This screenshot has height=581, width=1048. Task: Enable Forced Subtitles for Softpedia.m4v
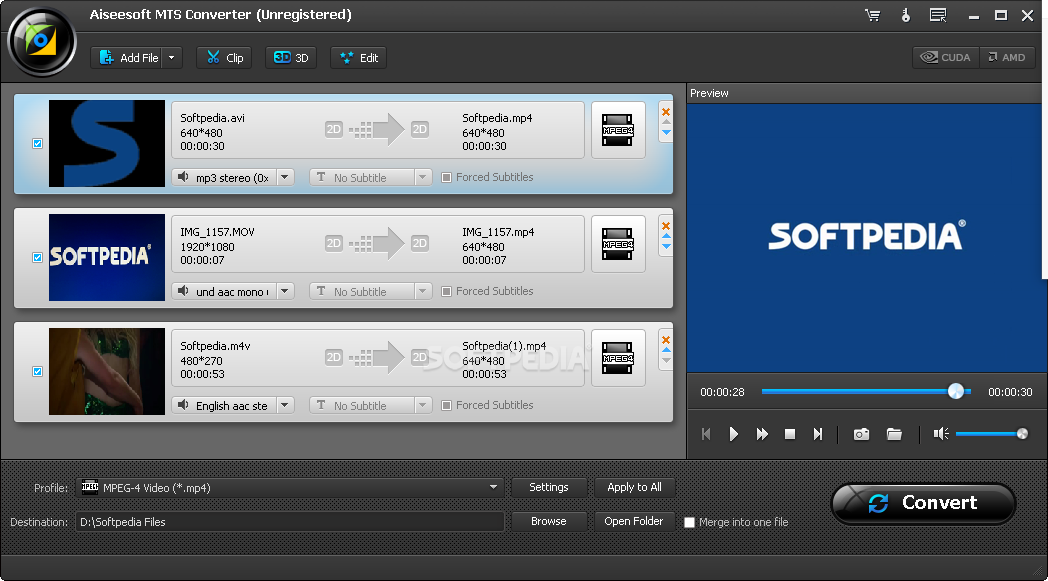tap(446, 406)
